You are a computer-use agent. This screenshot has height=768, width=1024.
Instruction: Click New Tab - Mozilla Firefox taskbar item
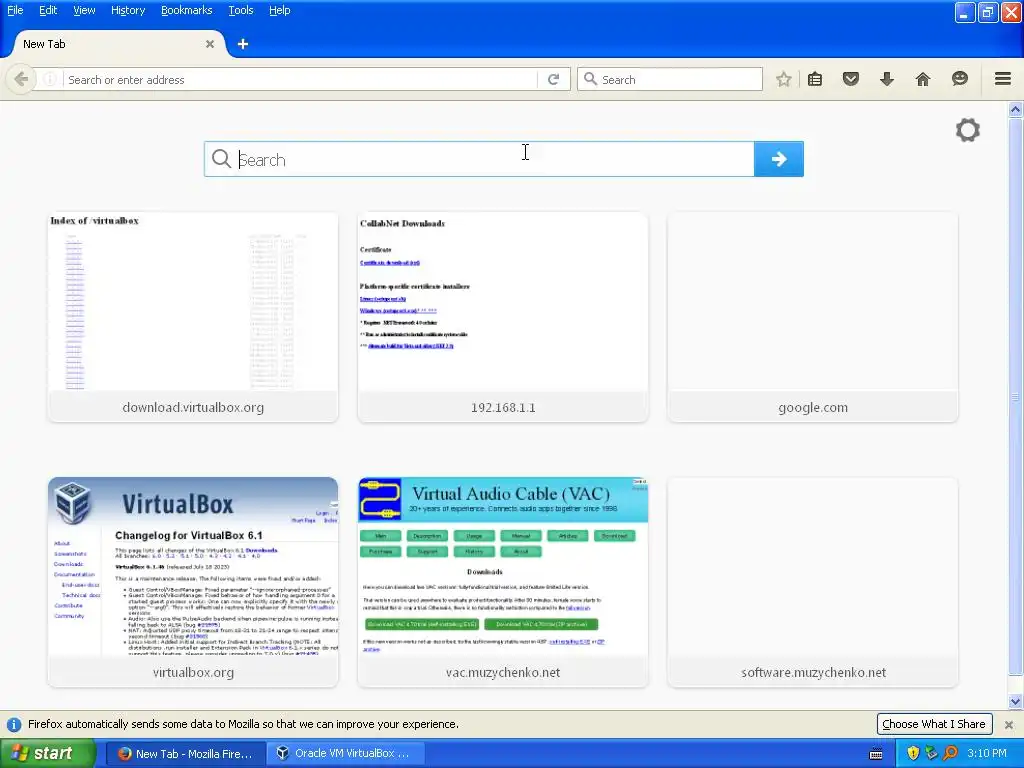(186, 754)
